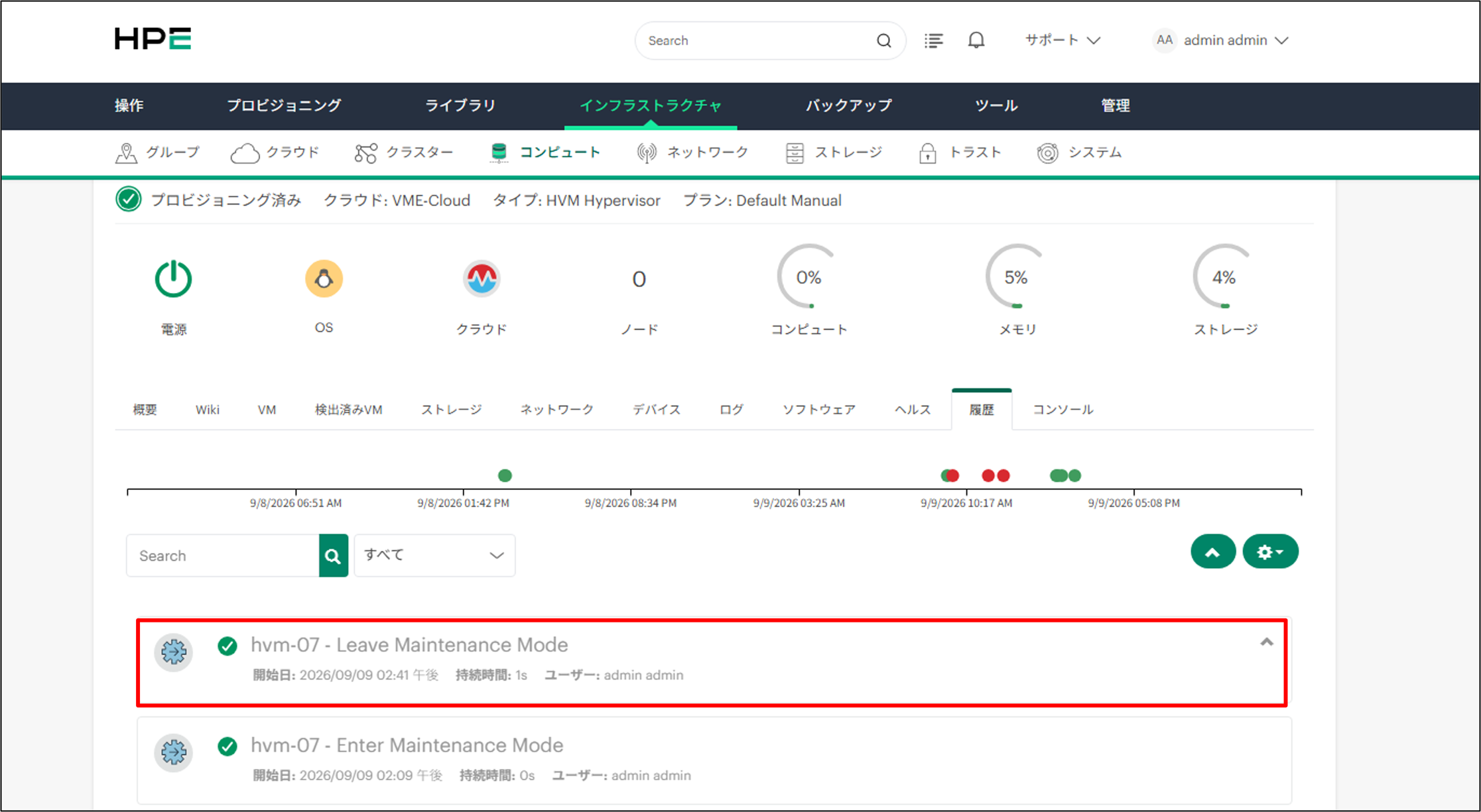This screenshot has height=812, width=1481.
Task: Expand the すべて filter dropdown
Action: point(434,555)
